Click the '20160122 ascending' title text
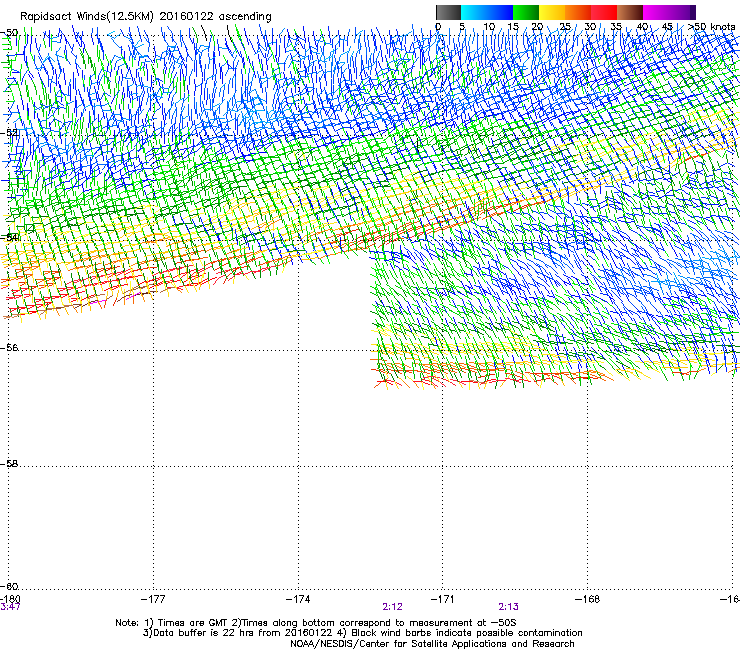The height and width of the screenshot is (650, 740). coord(216,17)
